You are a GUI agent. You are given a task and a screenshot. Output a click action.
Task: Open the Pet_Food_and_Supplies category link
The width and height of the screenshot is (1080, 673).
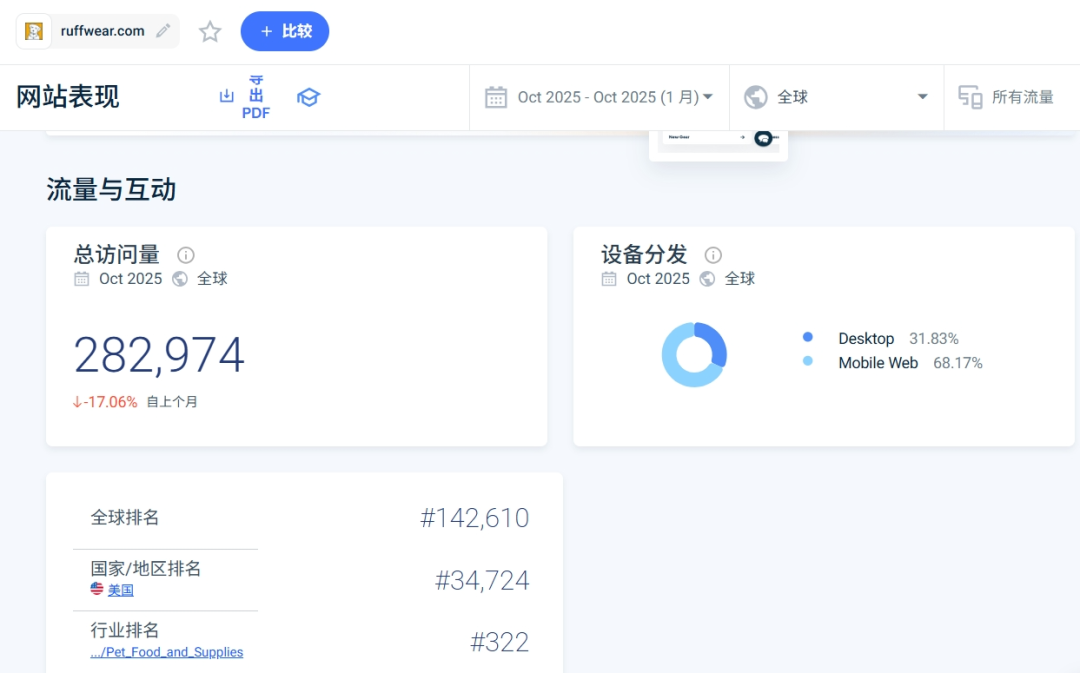tap(167, 652)
